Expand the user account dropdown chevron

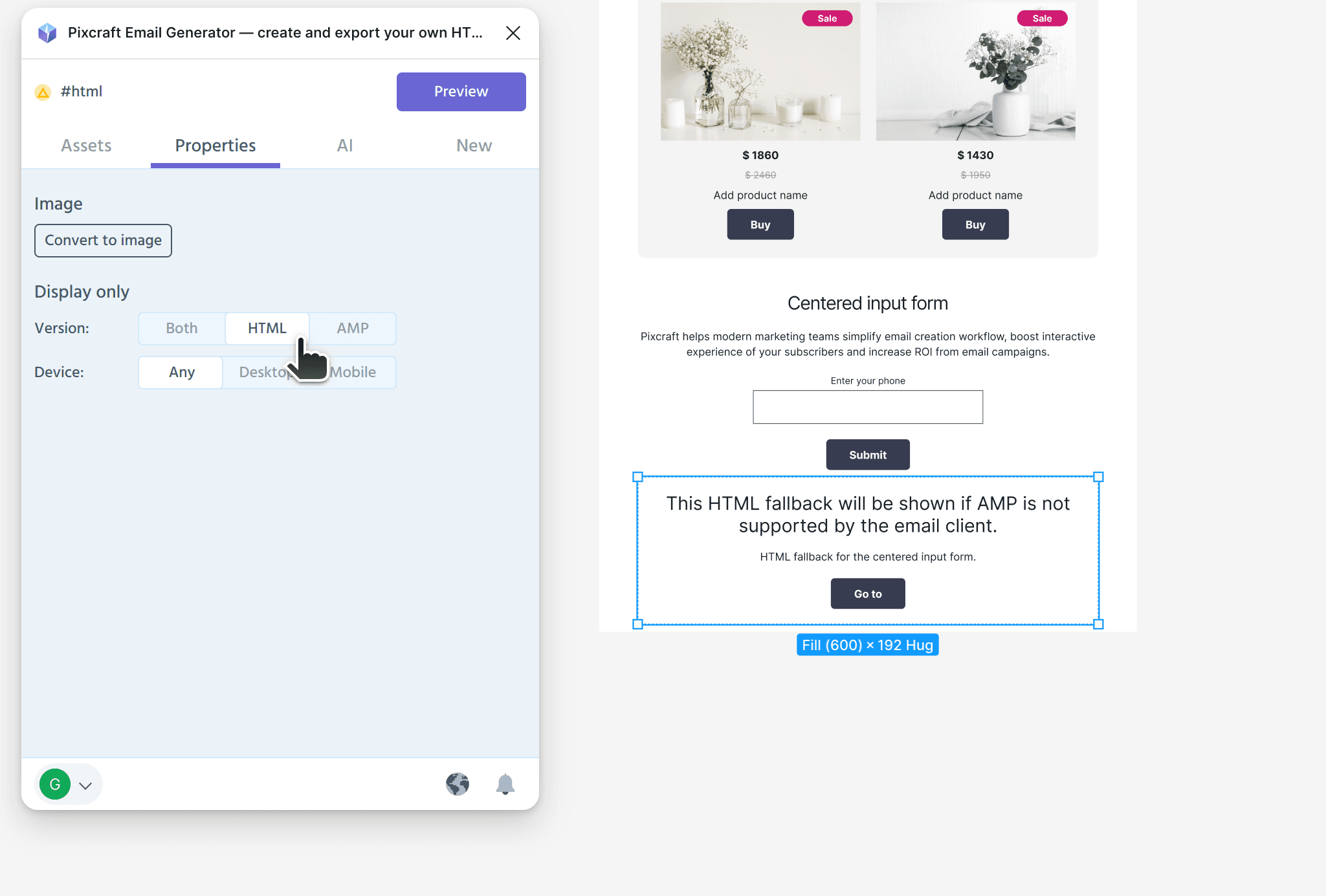click(87, 785)
